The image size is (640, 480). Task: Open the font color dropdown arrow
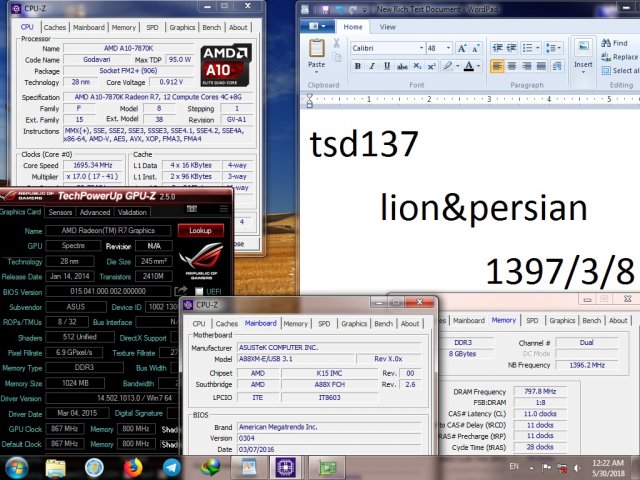tap(478, 66)
